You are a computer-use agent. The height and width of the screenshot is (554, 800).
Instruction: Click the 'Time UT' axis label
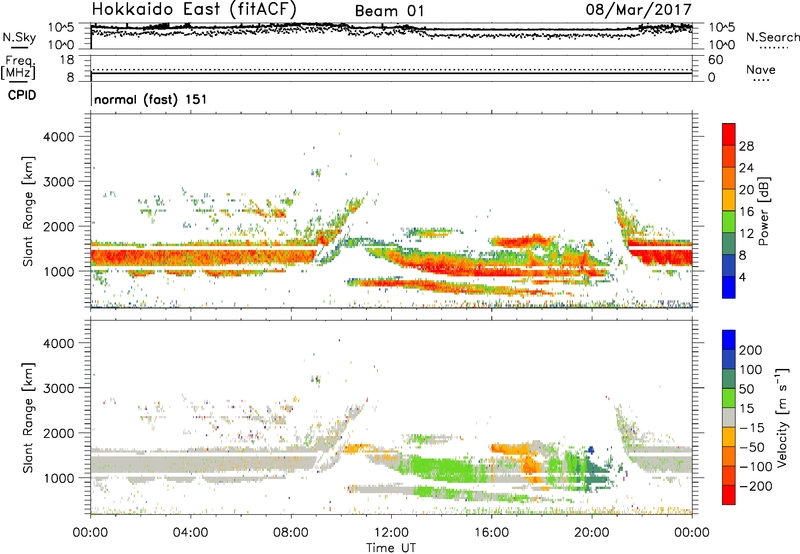click(x=391, y=548)
